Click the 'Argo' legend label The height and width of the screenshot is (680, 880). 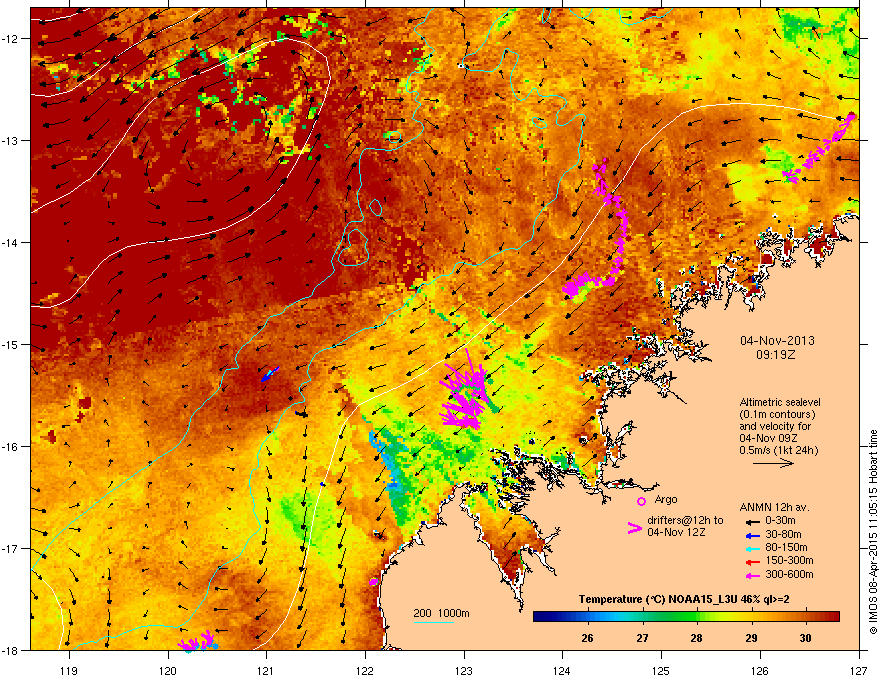click(x=666, y=499)
